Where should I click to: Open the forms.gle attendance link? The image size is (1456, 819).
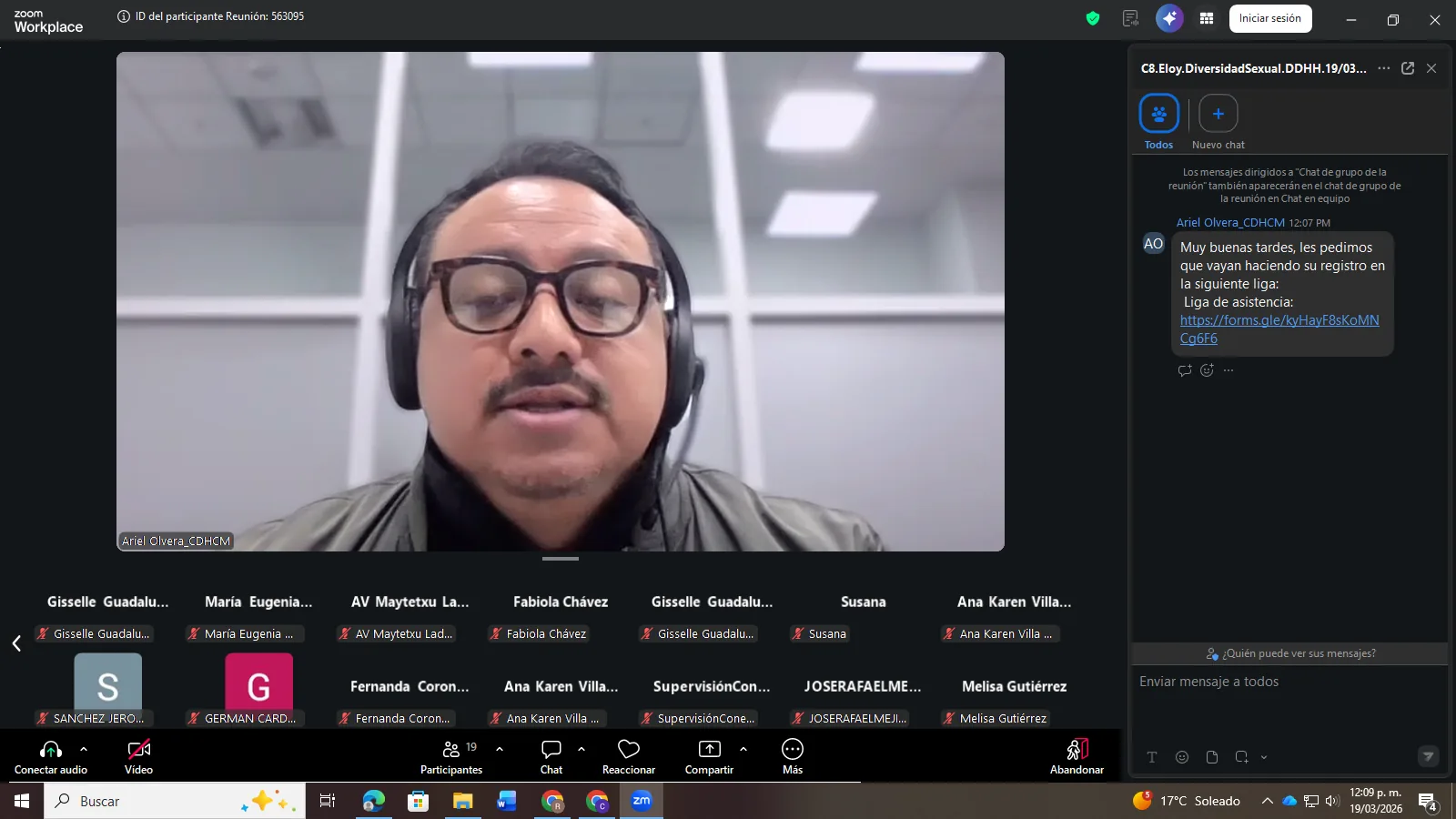point(1279,329)
